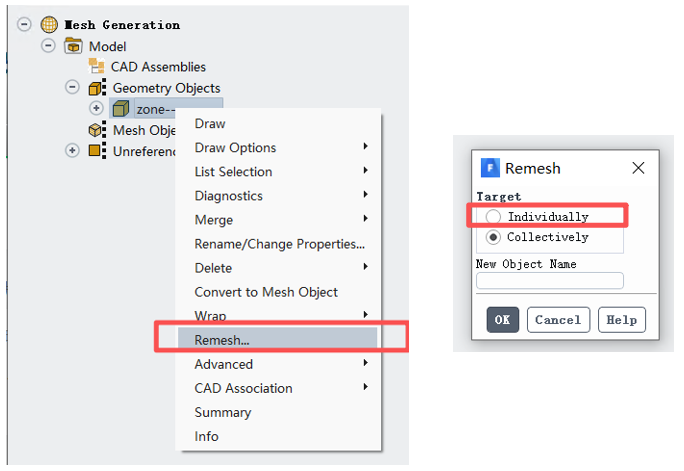Click the Fluent logo in Remesh dialog
Viewport: 684px width, 471px height.
490,168
